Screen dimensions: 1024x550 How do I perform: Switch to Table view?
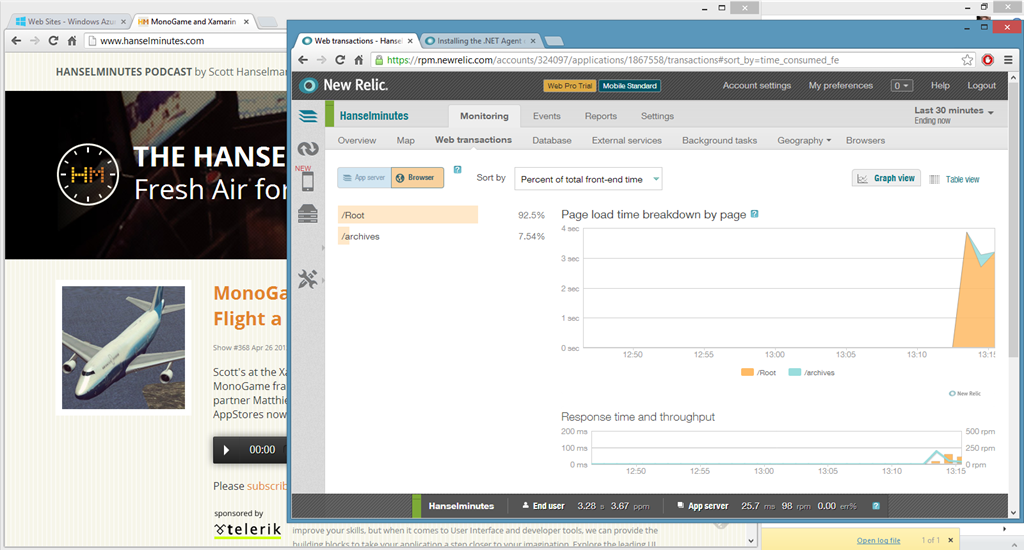pyautogui.click(x=955, y=179)
